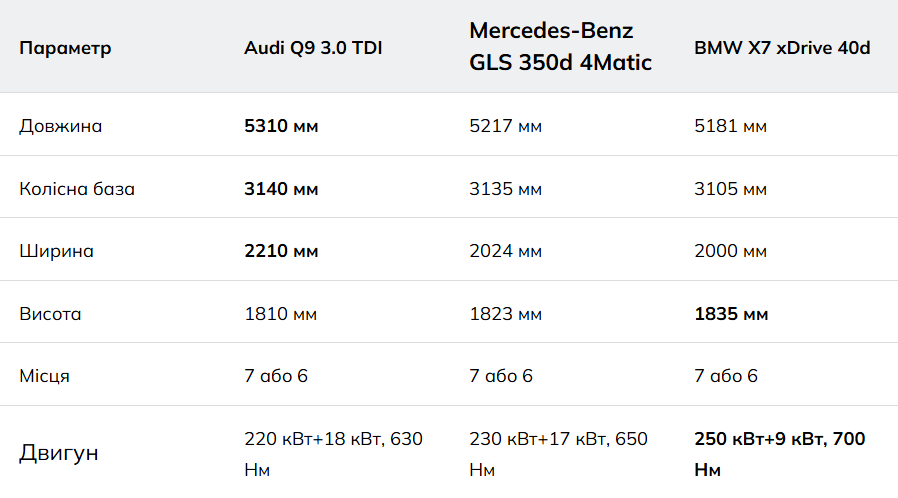Click the 3105 мм BMW wheelbase cell
Image resolution: width=898 pixels, height=498 pixels.
[x=731, y=189]
